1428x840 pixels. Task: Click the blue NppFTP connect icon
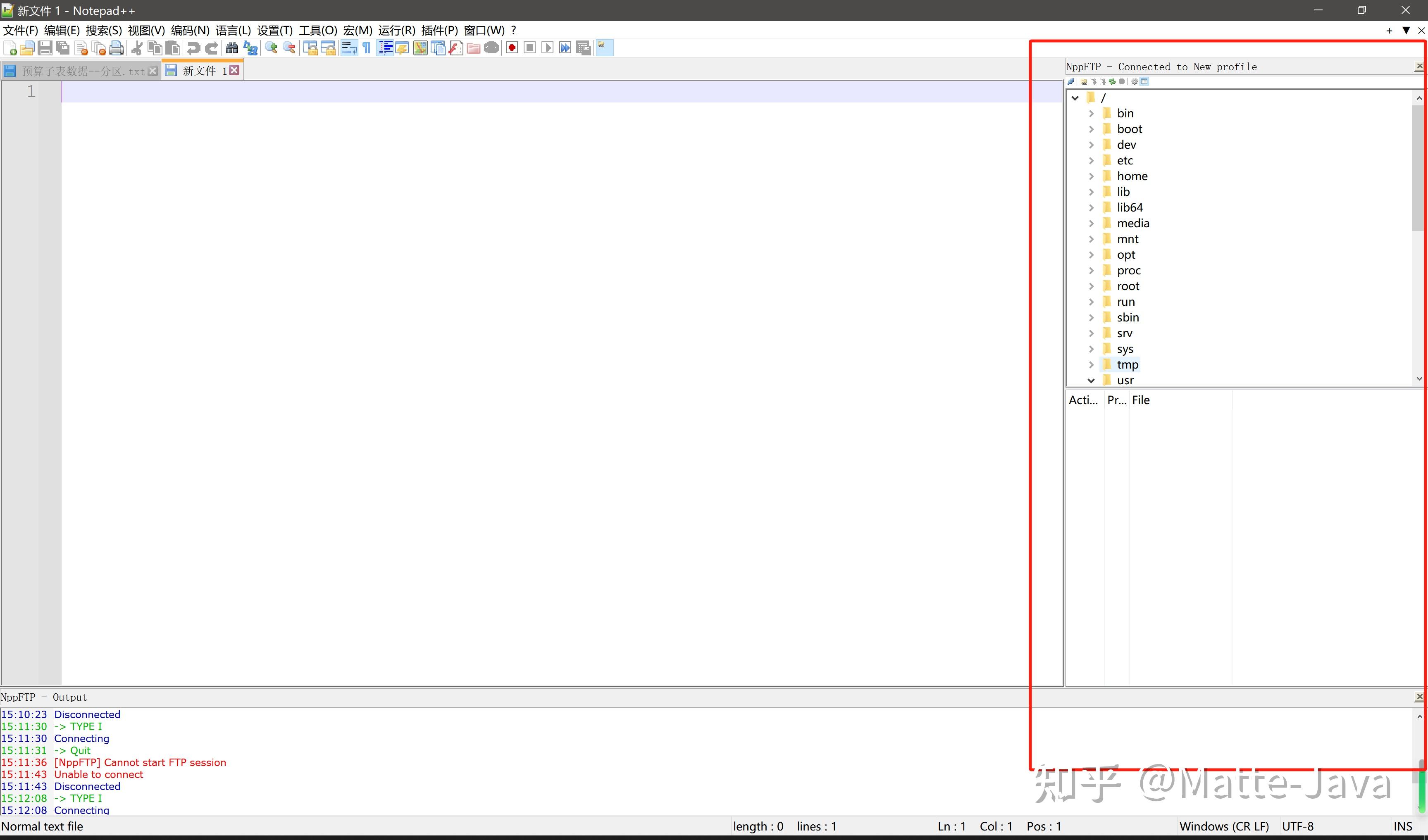[1071, 81]
